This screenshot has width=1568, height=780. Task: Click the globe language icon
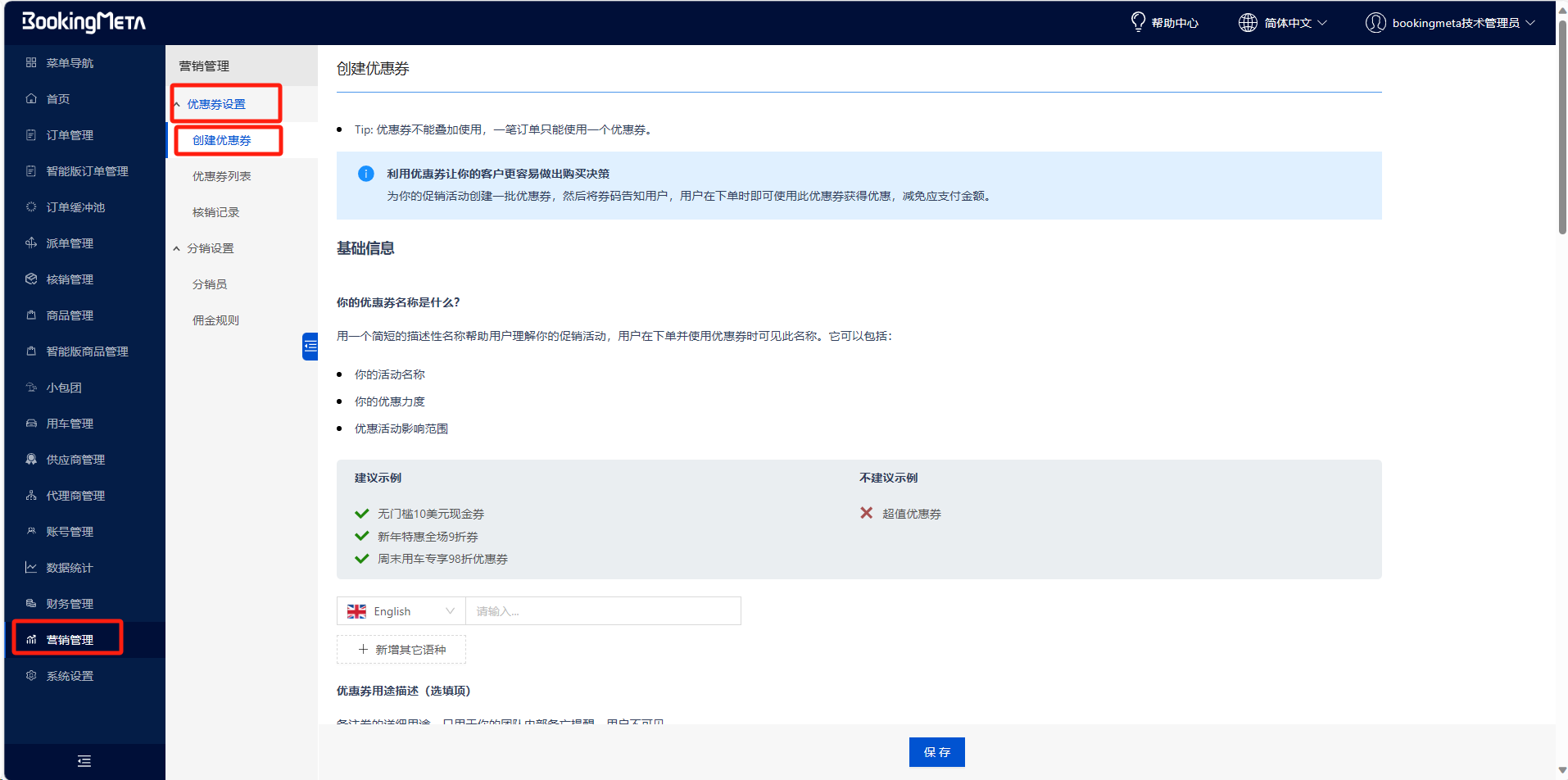coord(1247,23)
